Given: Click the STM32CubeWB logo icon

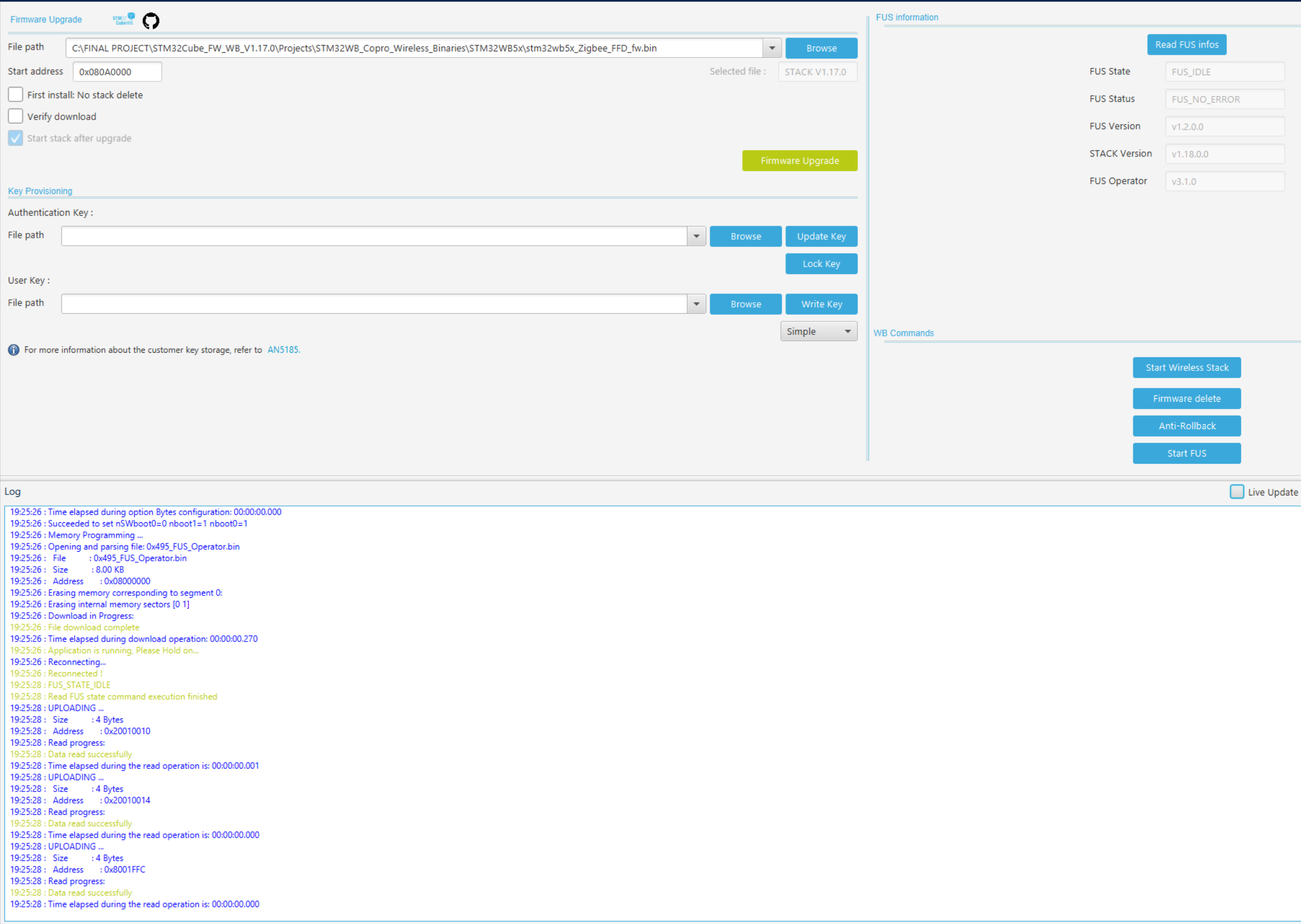Looking at the screenshot, I should (124, 19).
